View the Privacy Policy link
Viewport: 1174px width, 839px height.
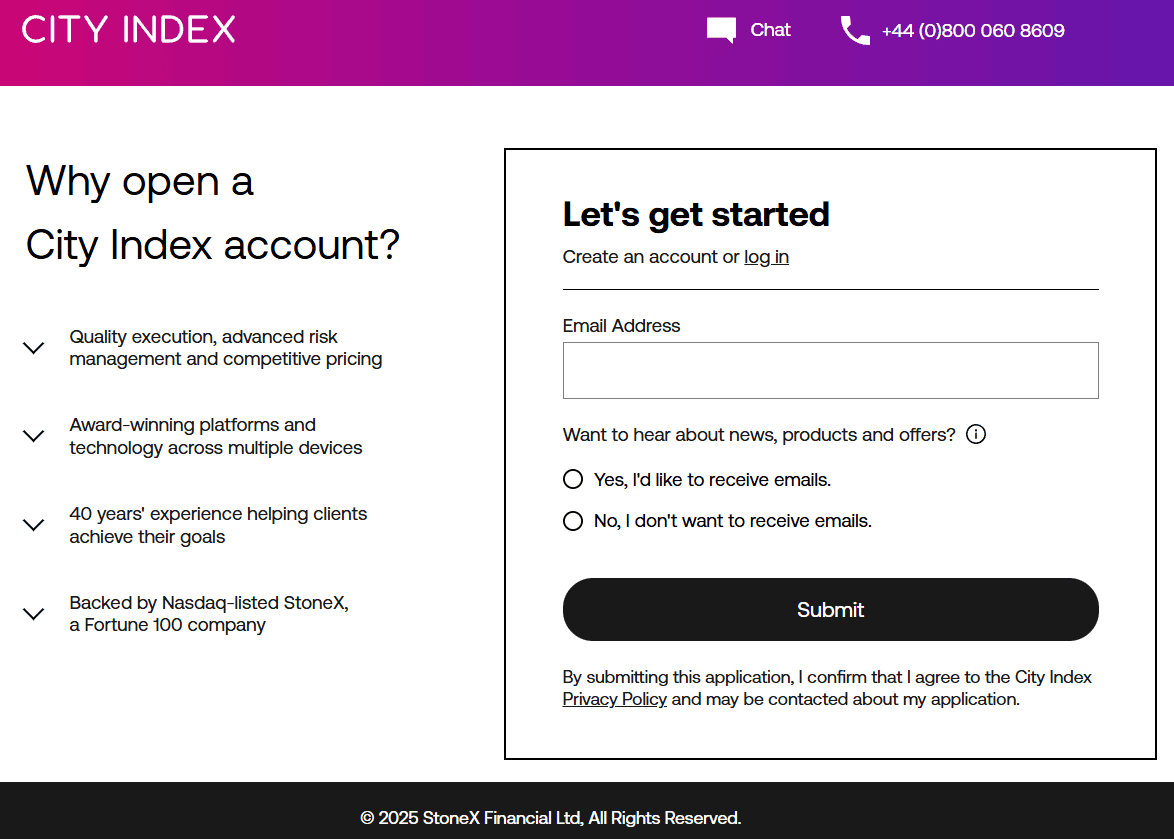(x=614, y=699)
